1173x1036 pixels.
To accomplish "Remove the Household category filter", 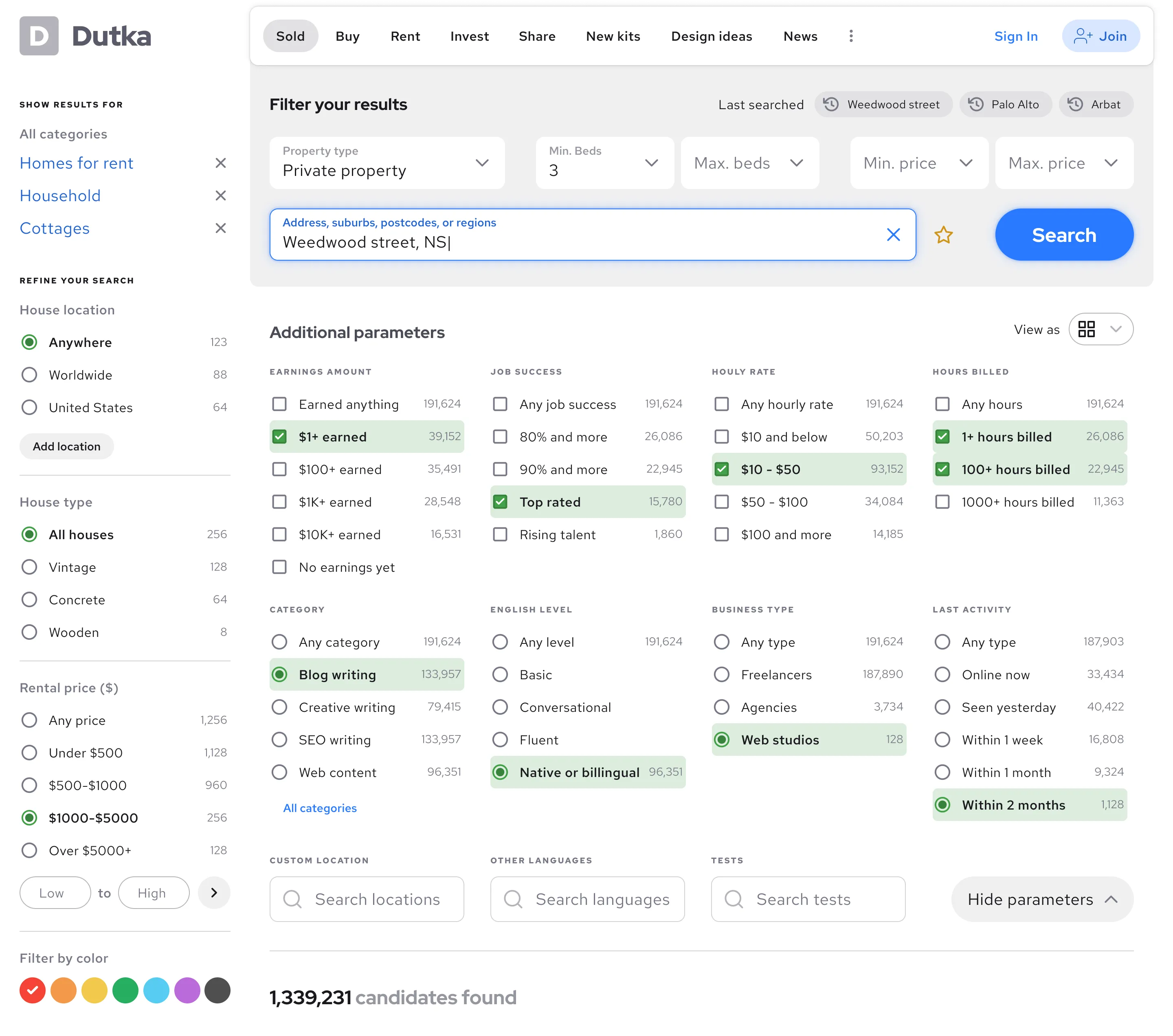I will (220, 195).
